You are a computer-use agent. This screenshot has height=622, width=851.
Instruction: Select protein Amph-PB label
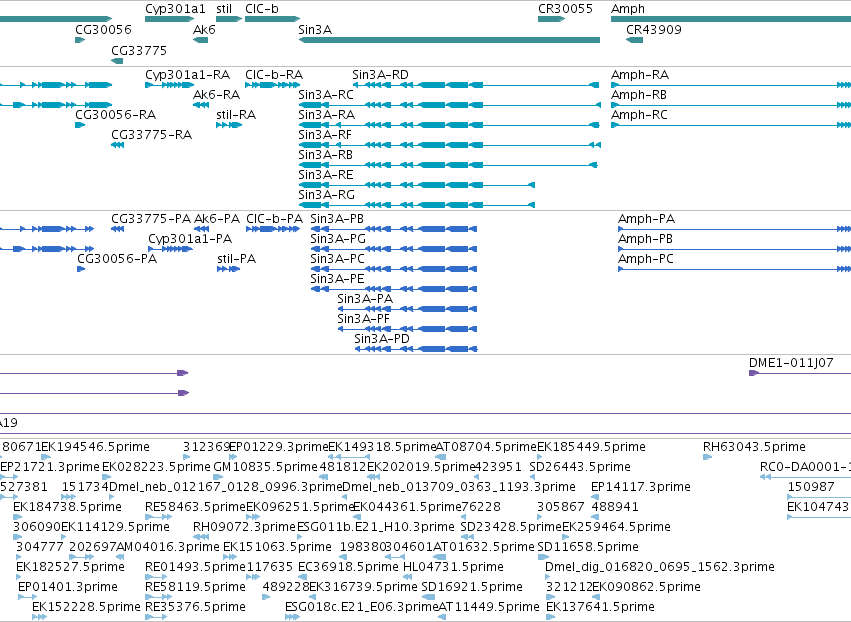645,239
